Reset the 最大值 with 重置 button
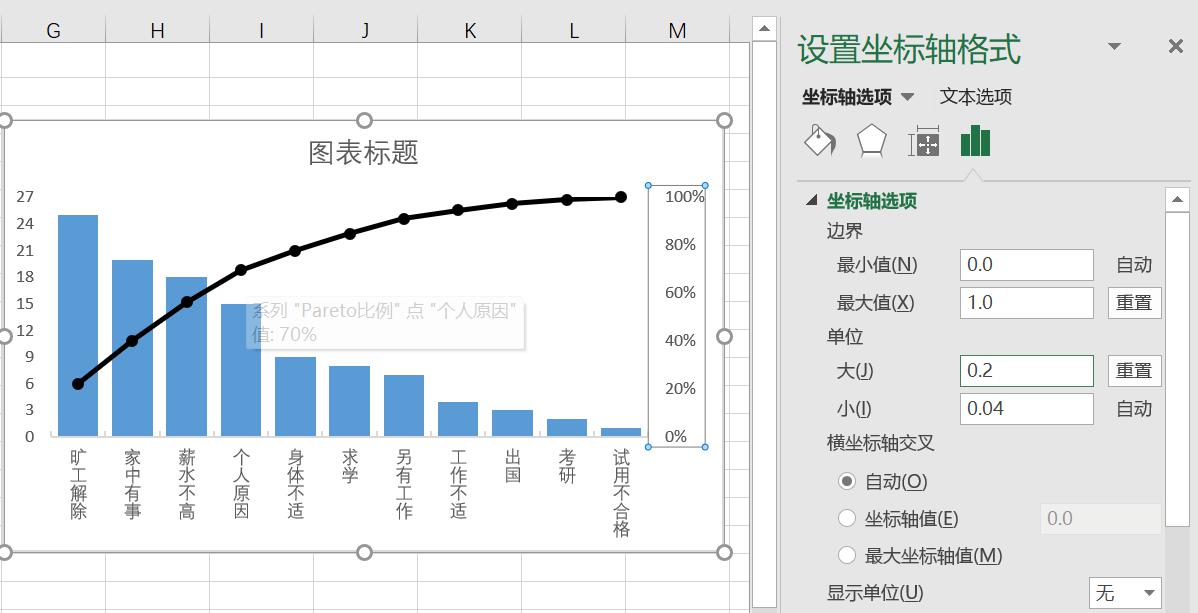Screen dimensions: 1198x613 pyautogui.click(x=1135, y=303)
